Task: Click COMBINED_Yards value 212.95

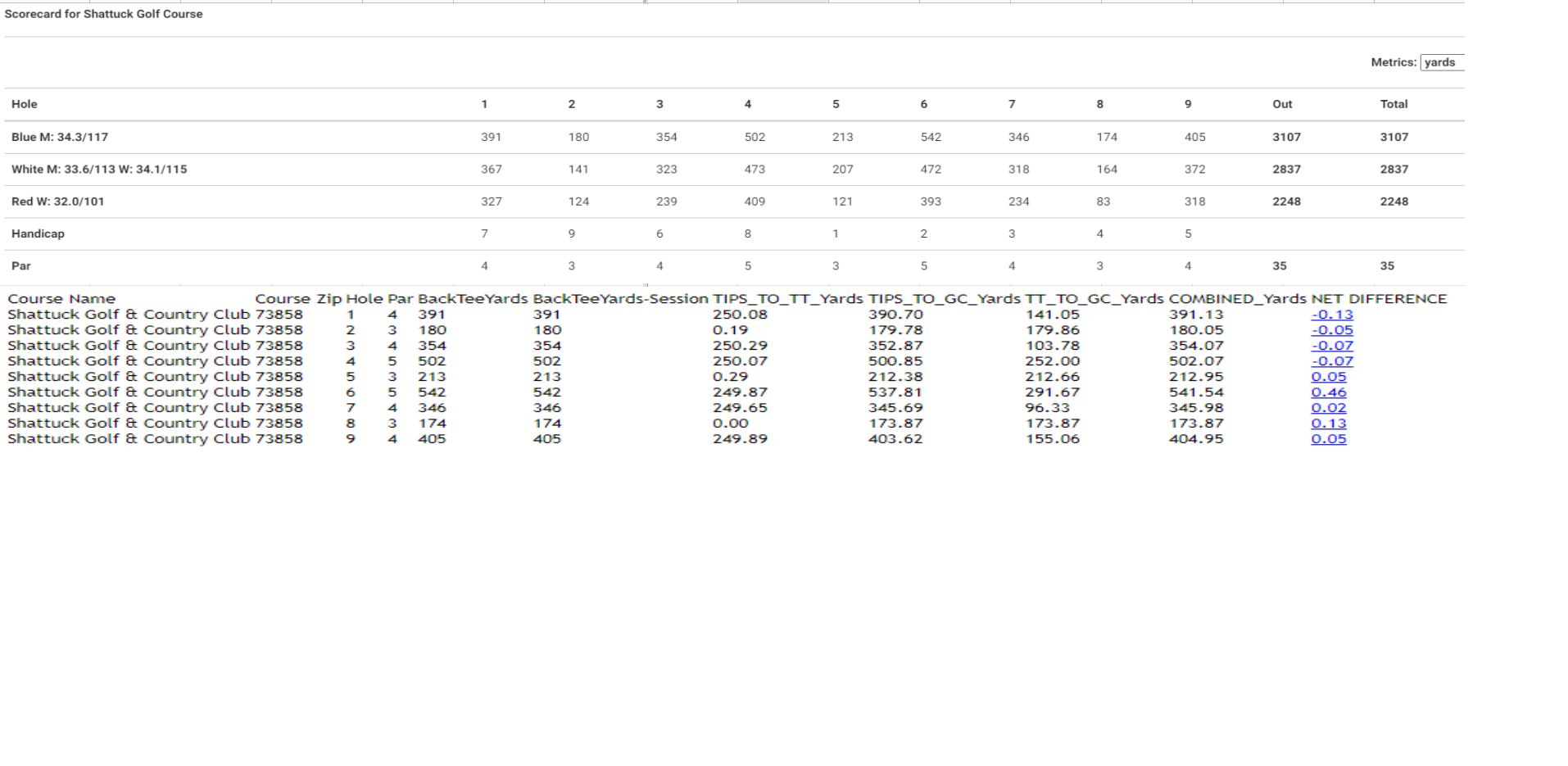Action: tap(1196, 377)
